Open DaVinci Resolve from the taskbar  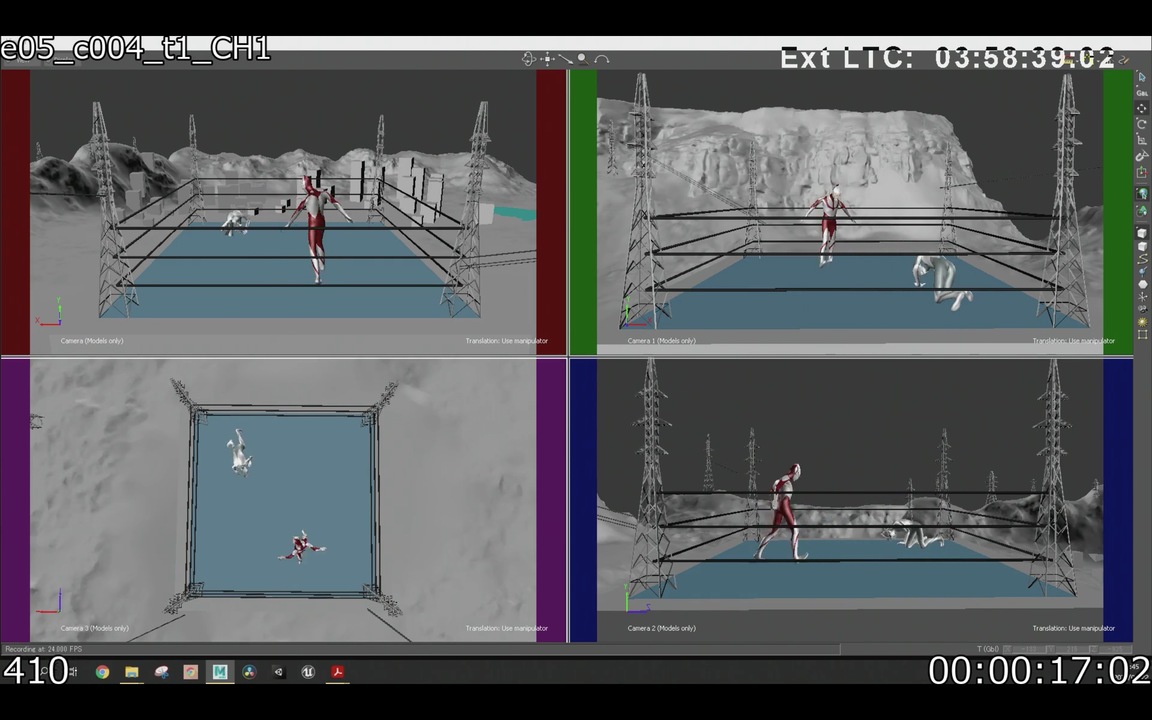(249, 672)
